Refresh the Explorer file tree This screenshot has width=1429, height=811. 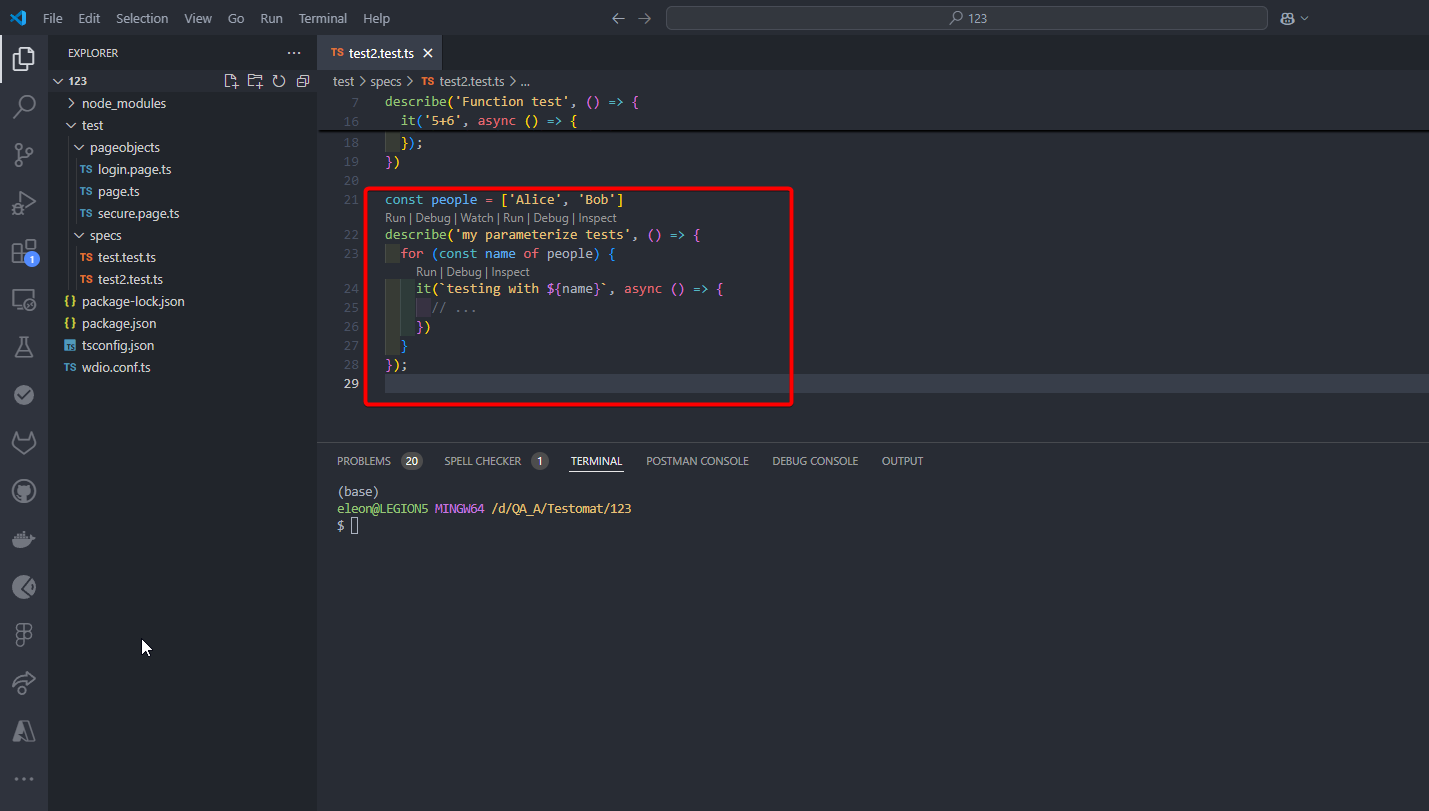tap(279, 80)
